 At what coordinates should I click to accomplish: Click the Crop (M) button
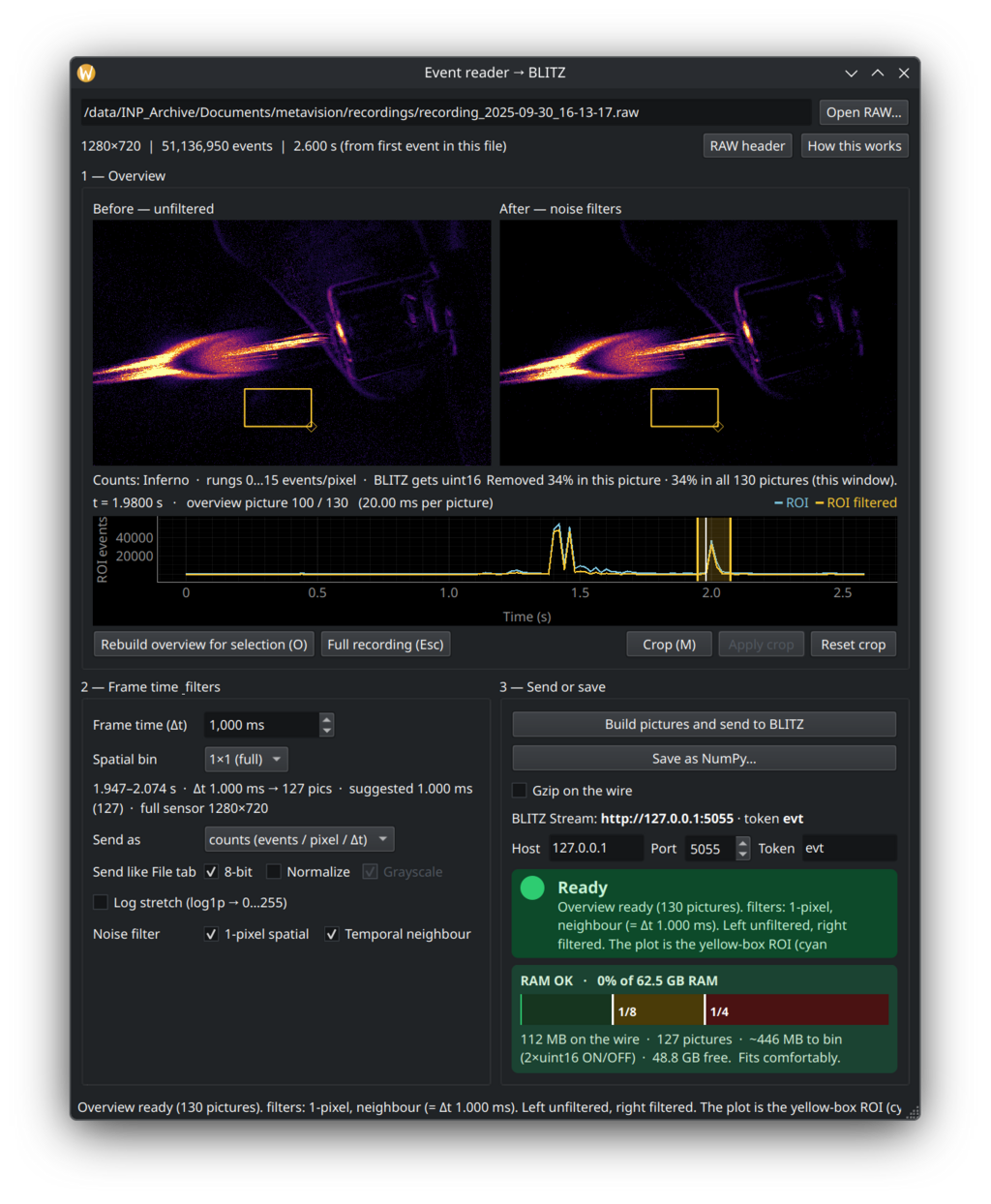pyautogui.click(x=669, y=645)
